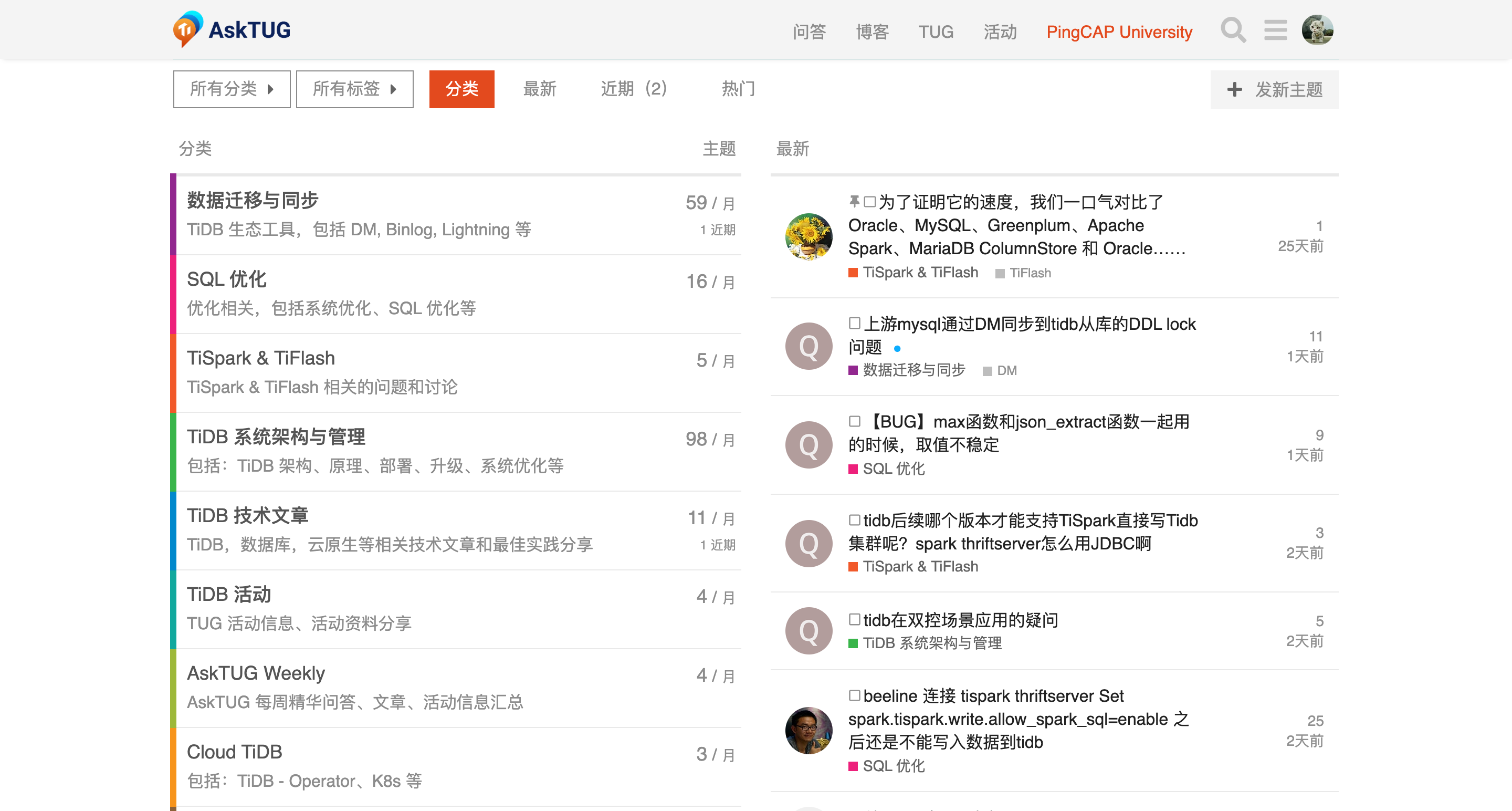
Task: Click the Q avatar of DDL lock topic
Action: pos(808,346)
